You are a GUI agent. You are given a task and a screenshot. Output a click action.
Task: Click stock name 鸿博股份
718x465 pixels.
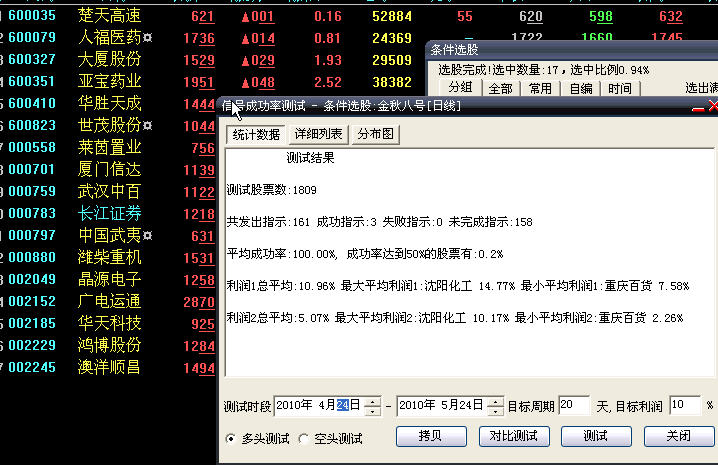click(109, 345)
